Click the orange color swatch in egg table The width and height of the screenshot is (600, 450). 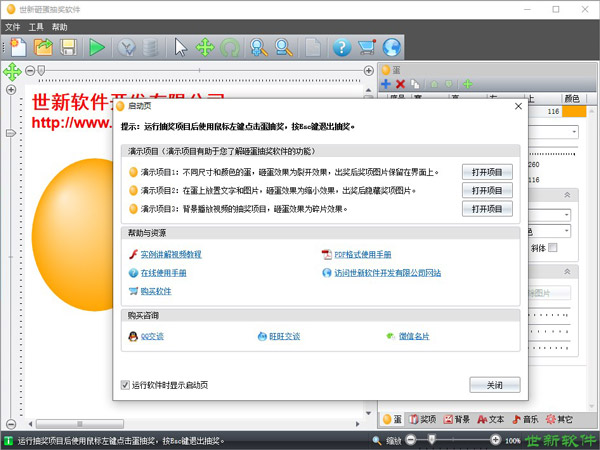574,111
